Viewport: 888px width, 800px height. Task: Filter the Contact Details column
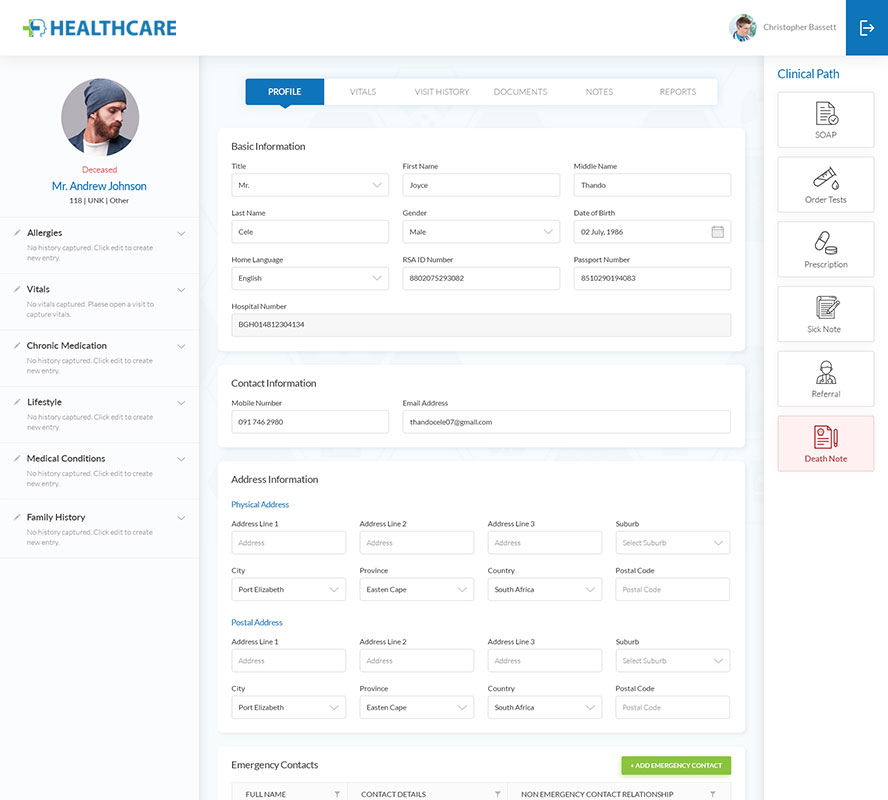tap(497, 794)
